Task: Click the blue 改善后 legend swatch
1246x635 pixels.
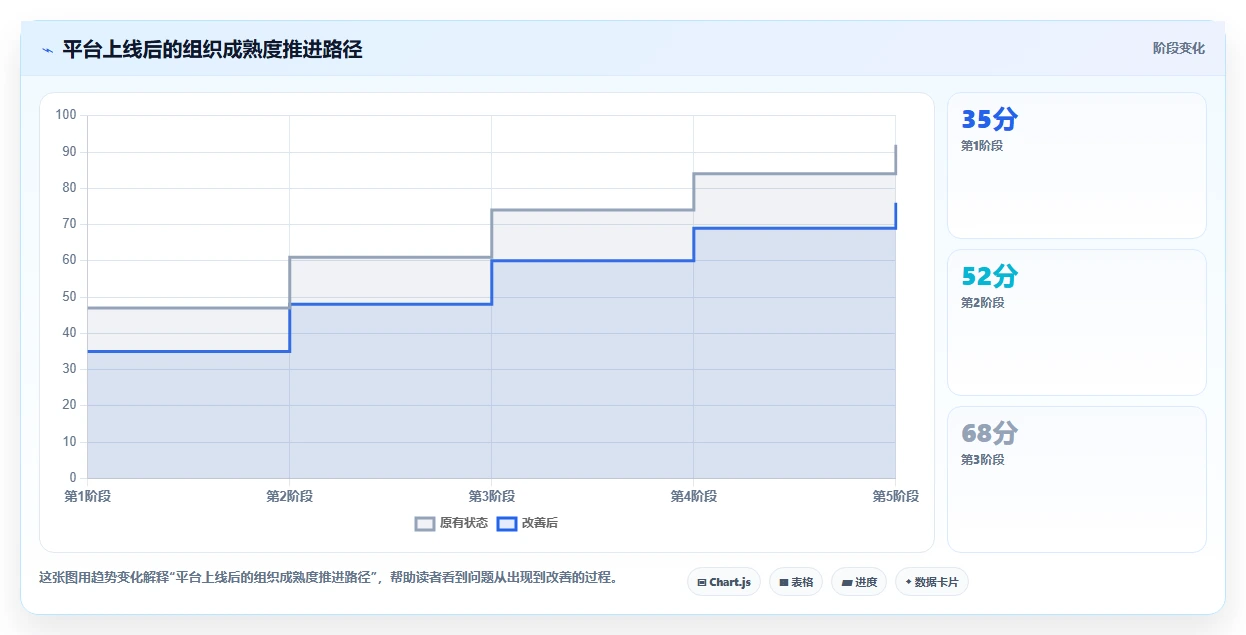Action: click(x=507, y=523)
